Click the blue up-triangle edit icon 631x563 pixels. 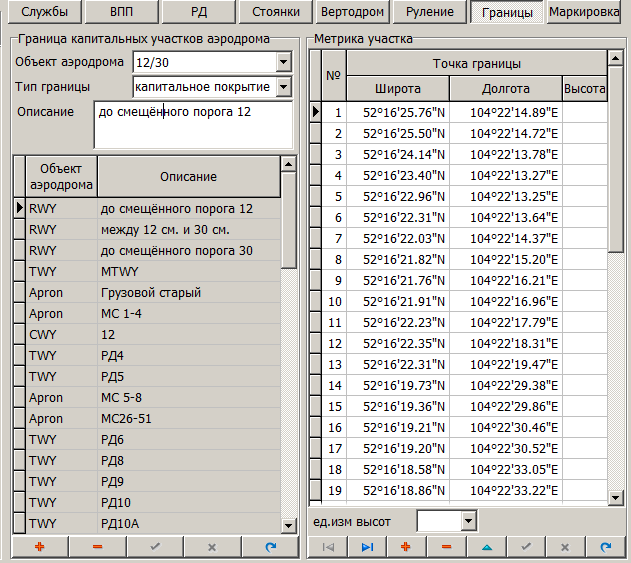coord(486,548)
